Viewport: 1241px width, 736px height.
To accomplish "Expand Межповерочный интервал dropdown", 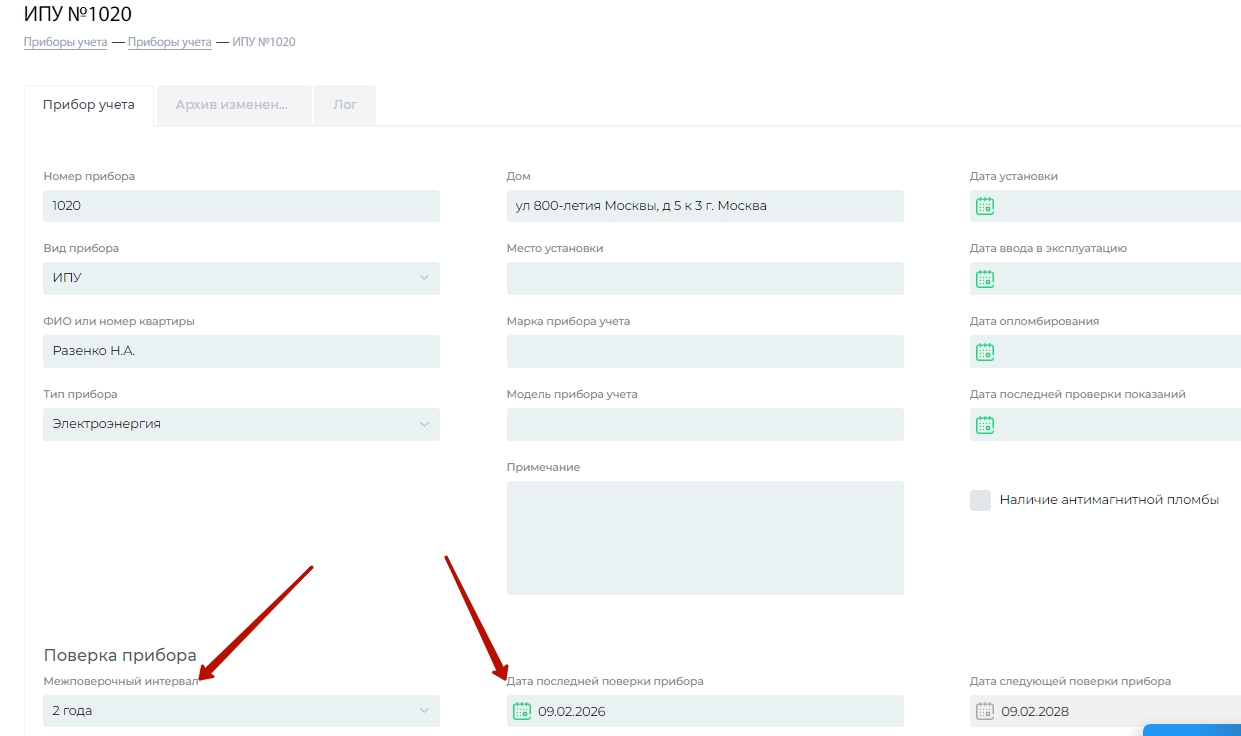I will pyautogui.click(x=241, y=711).
